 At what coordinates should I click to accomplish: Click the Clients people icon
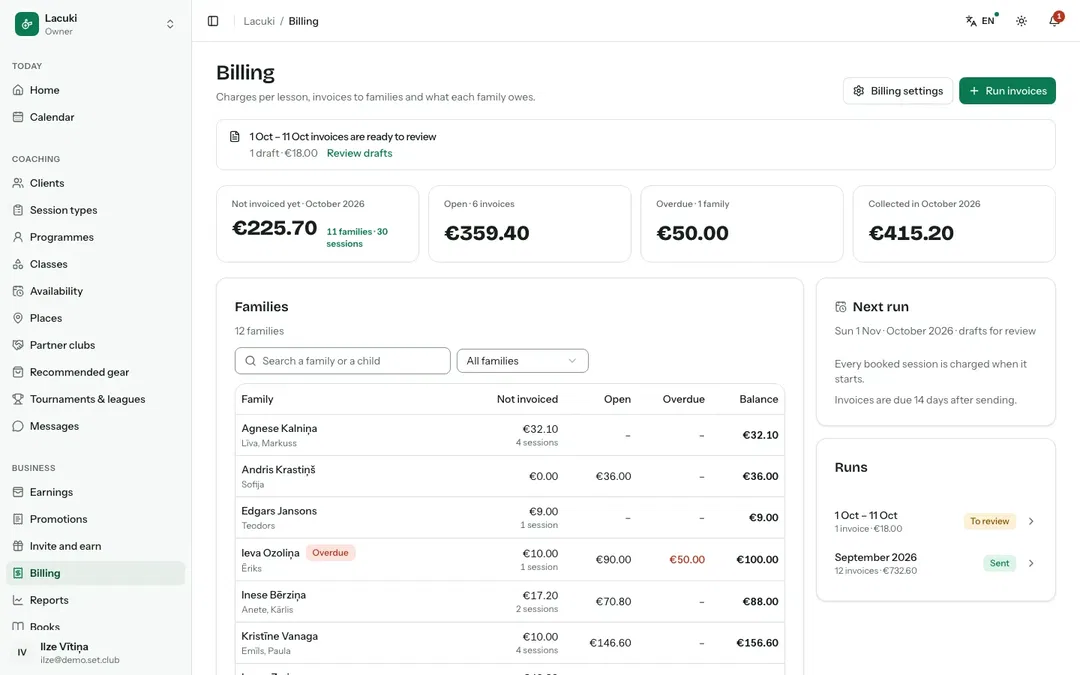point(18,183)
